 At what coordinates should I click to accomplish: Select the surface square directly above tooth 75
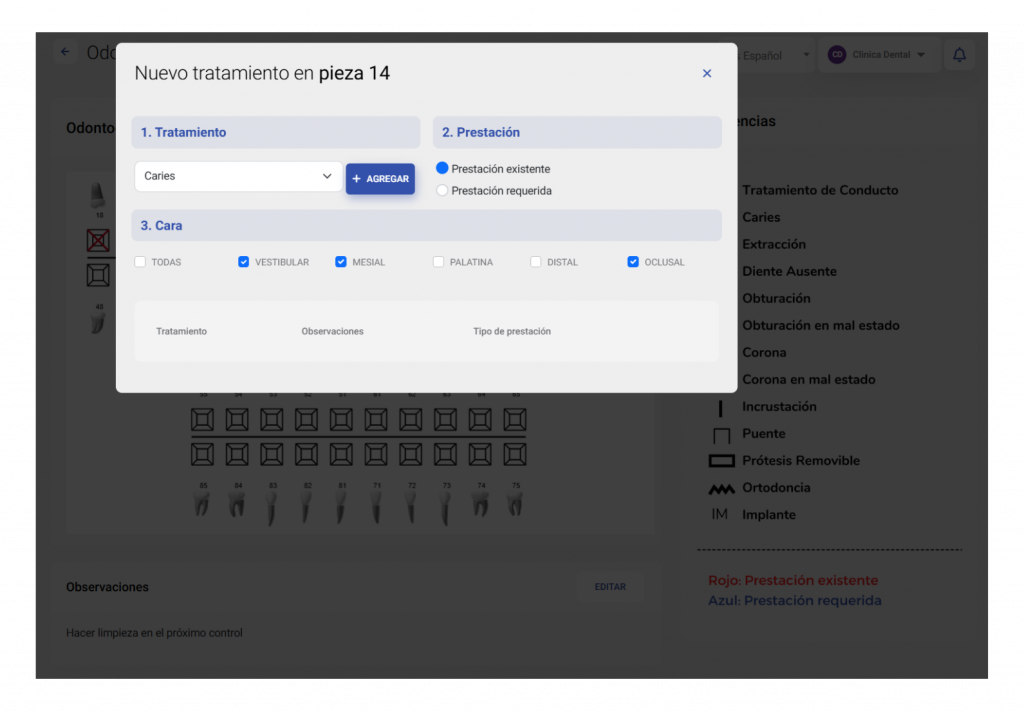(515, 454)
